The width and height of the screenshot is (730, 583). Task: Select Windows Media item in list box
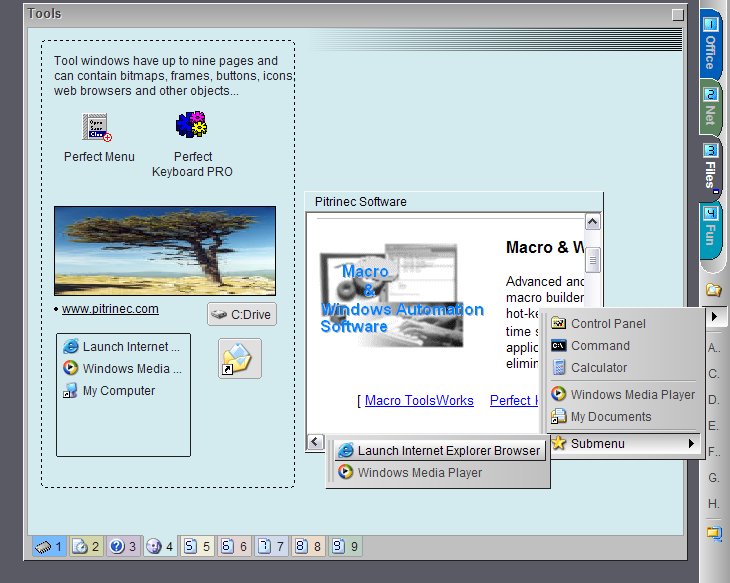(x=123, y=368)
